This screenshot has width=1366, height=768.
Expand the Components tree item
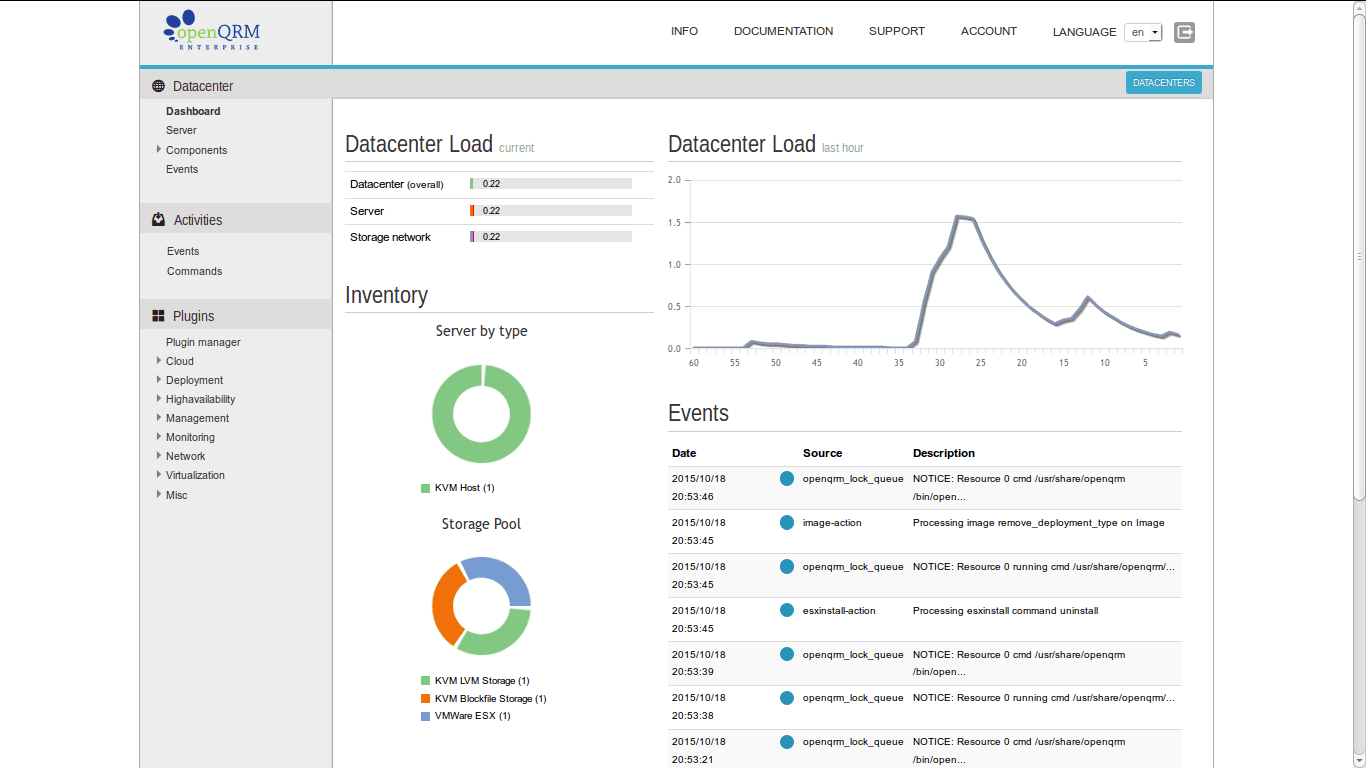pyautogui.click(x=158, y=149)
